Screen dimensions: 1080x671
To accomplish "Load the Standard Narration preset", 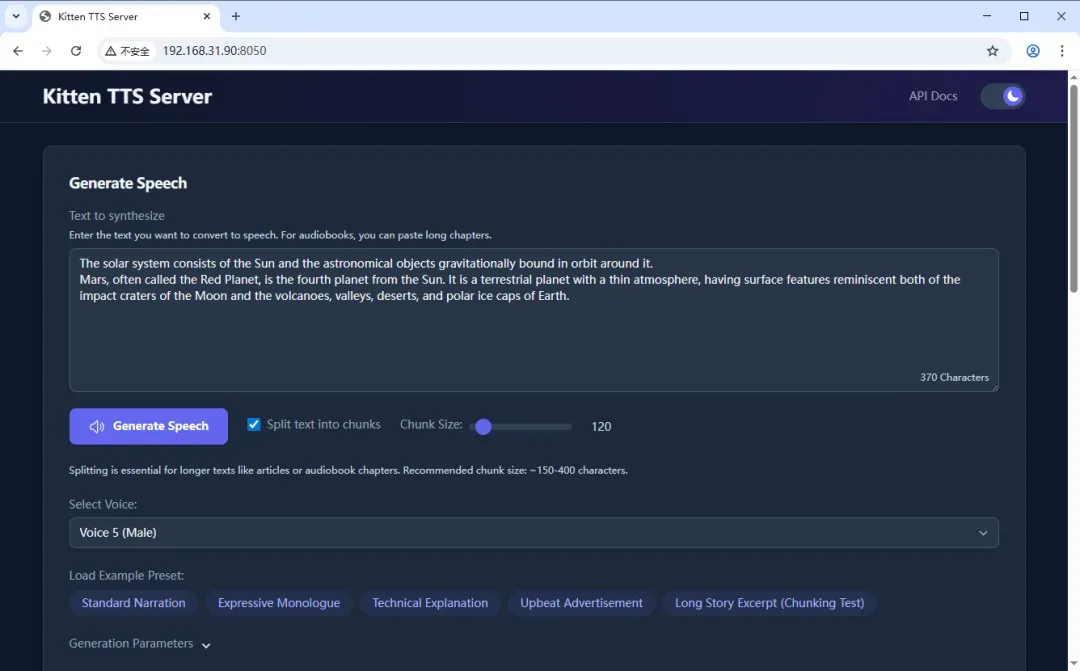I will (133, 603).
